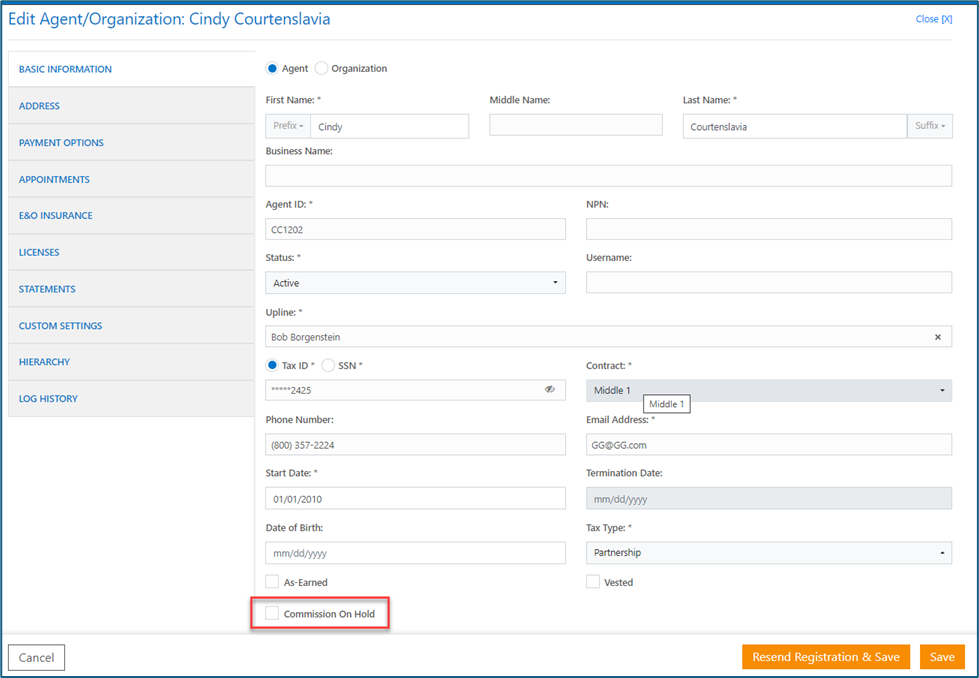Select the SSN radio option

pos(328,365)
